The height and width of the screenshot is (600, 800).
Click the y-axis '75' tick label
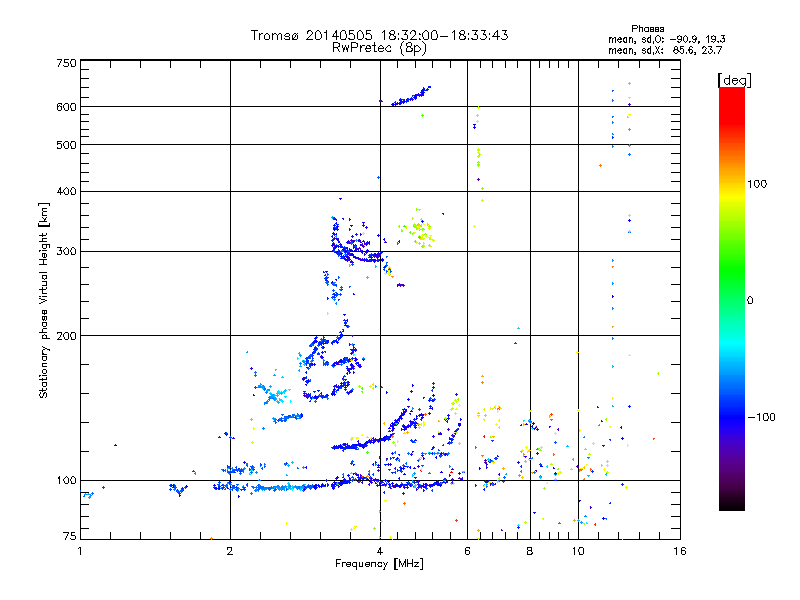coord(70,536)
